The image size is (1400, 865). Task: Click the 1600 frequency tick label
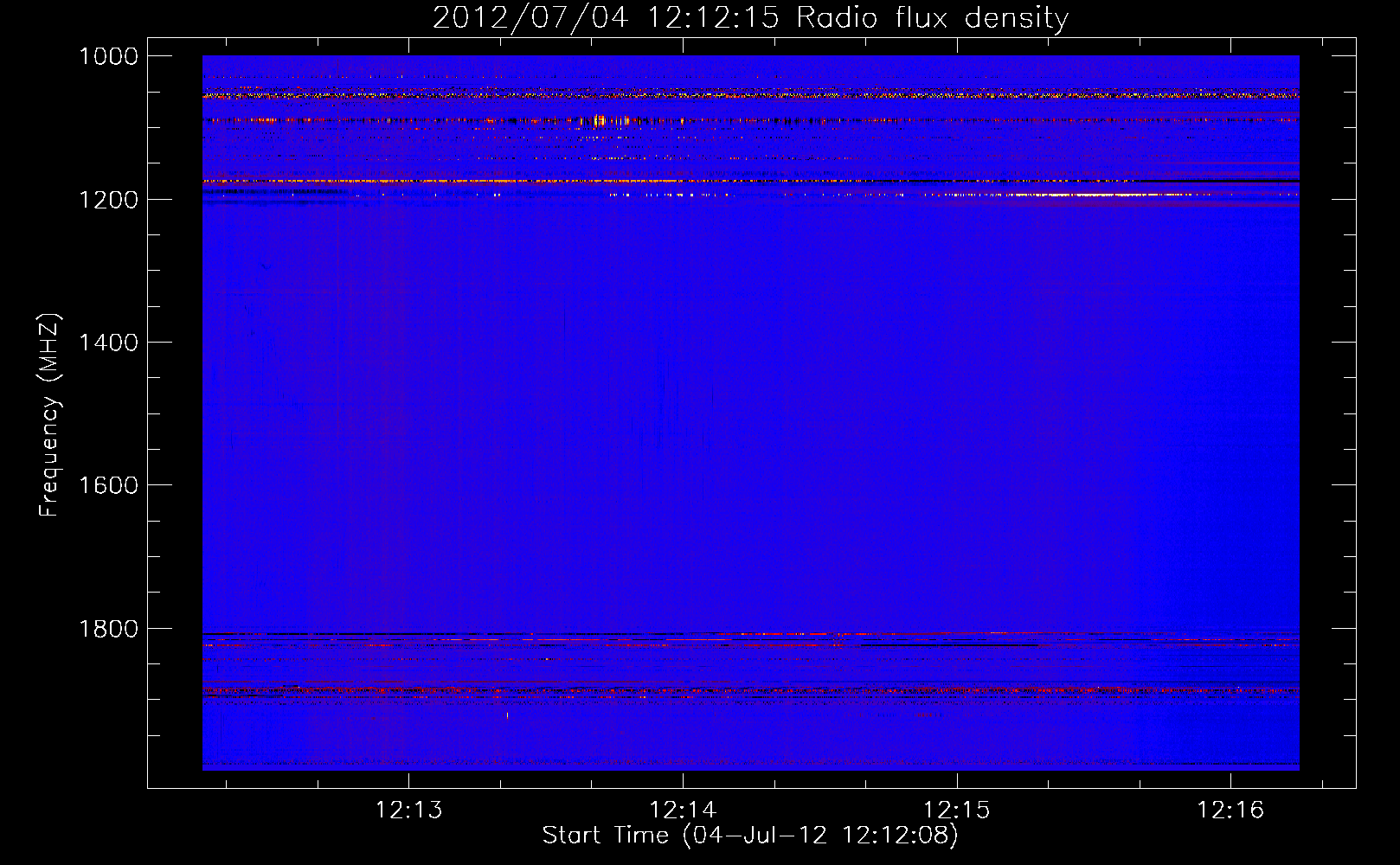coord(108,485)
